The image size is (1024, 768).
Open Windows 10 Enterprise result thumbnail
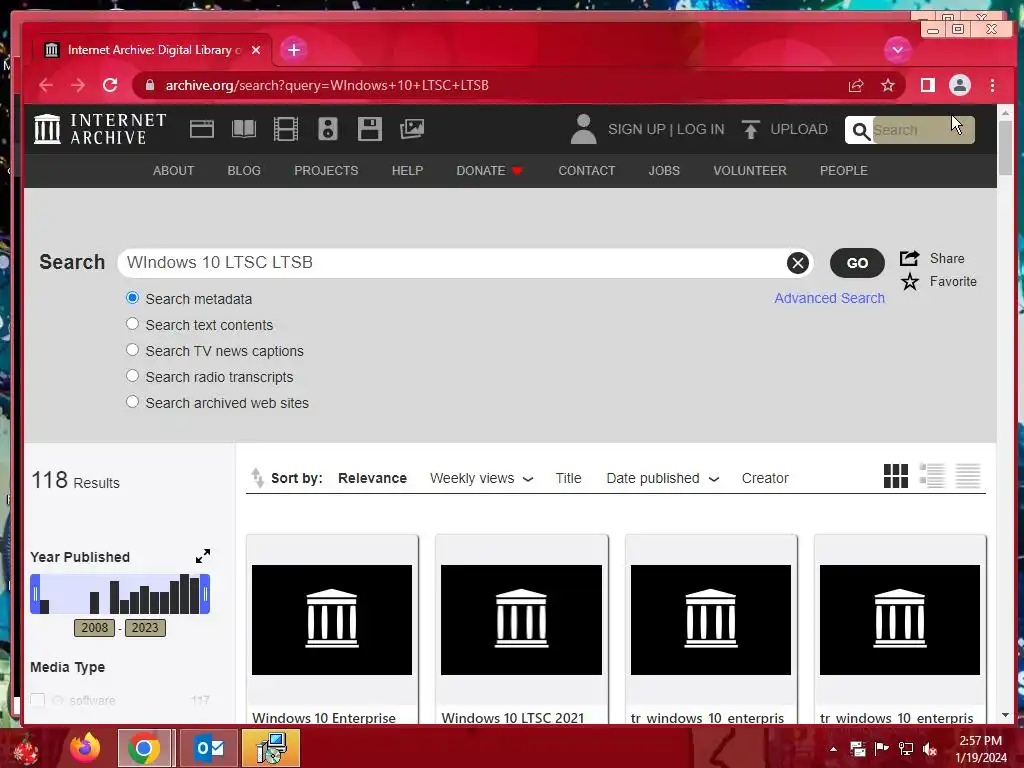pyautogui.click(x=332, y=619)
